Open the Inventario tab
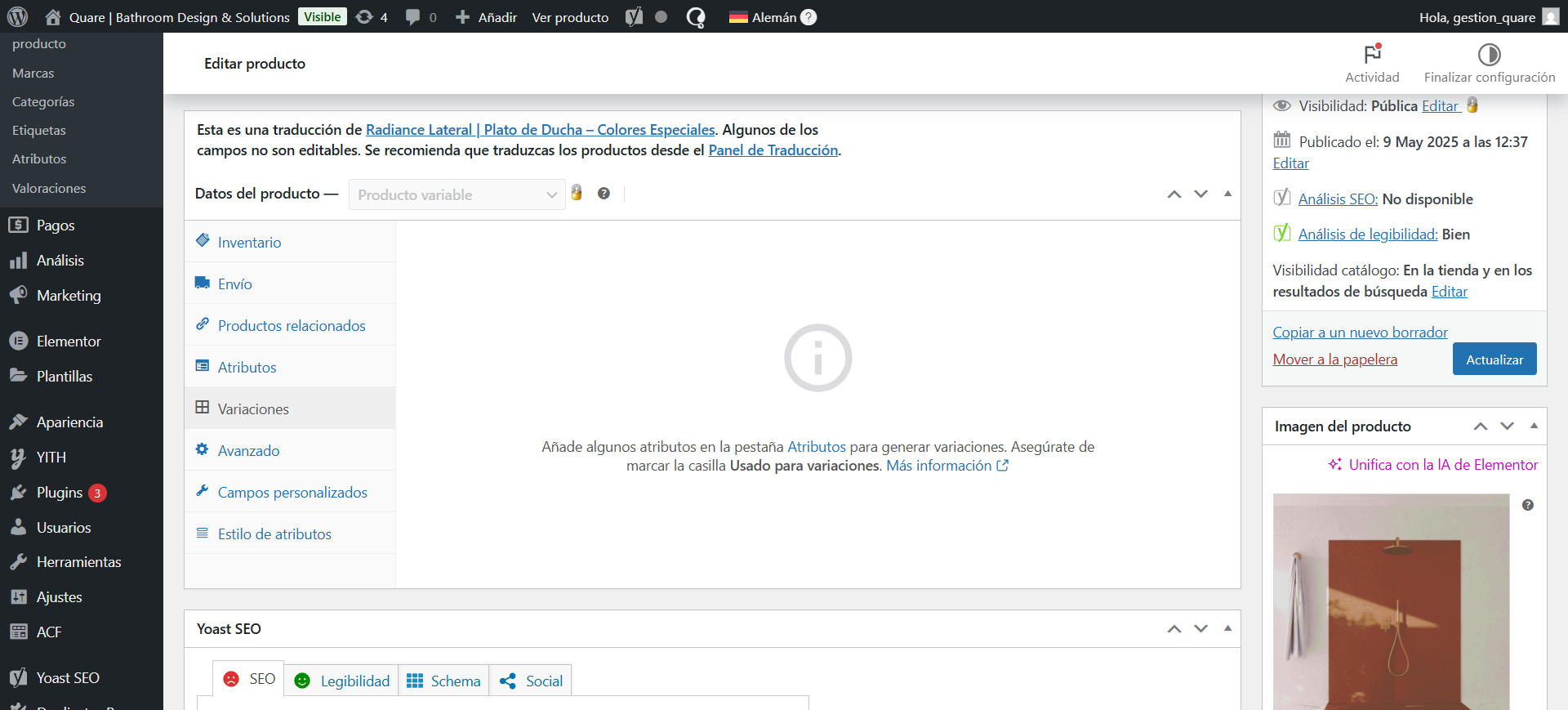Image resolution: width=1568 pixels, height=710 pixels. [x=290, y=242]
